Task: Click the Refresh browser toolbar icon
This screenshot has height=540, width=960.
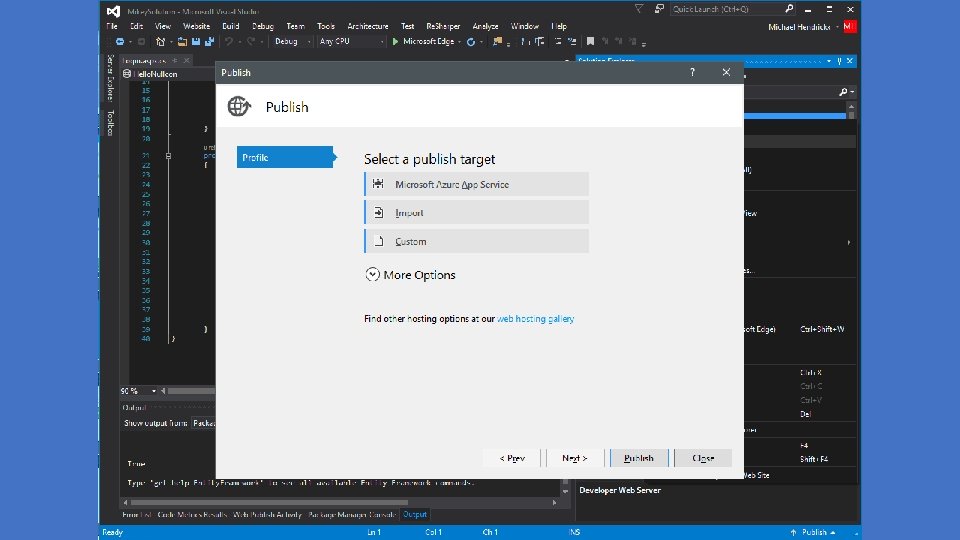Action: point(471,42)
